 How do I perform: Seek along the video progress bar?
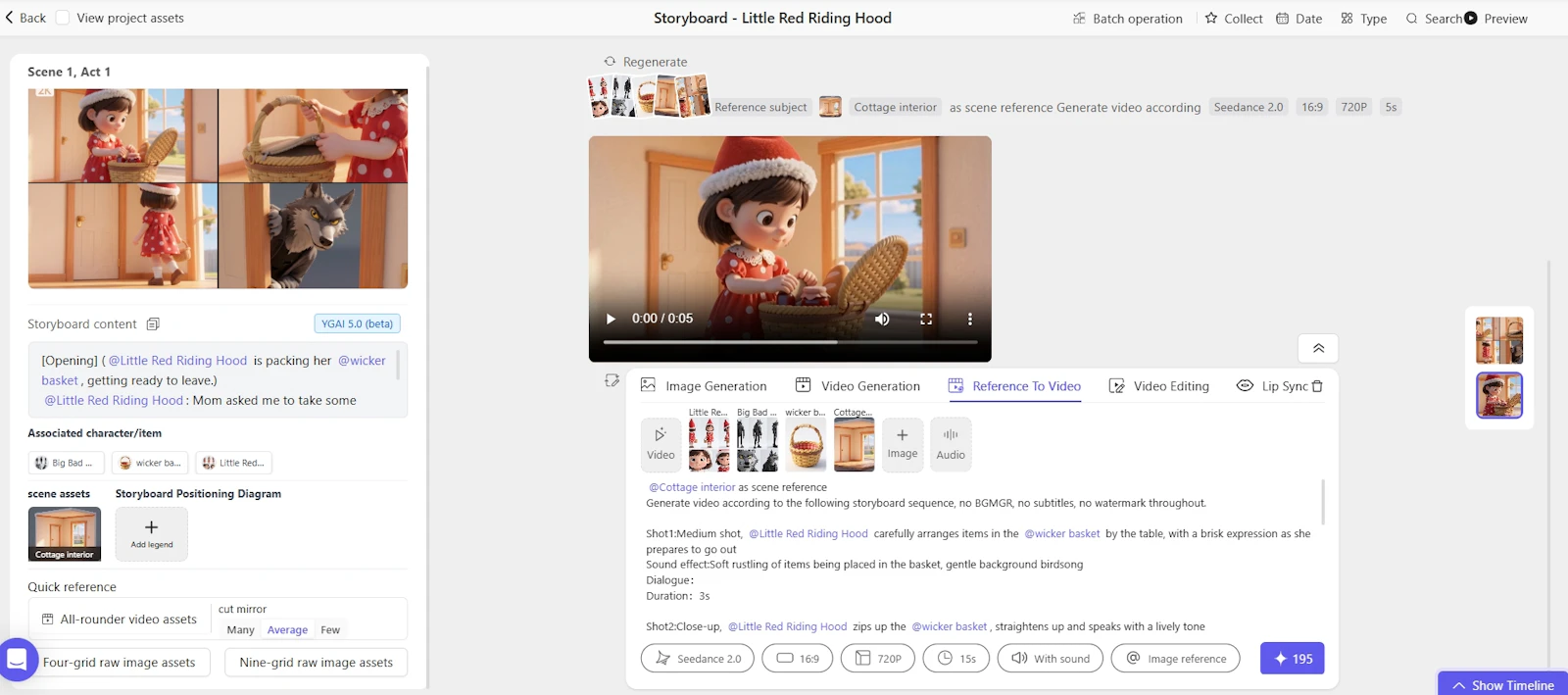click(790, 342)
